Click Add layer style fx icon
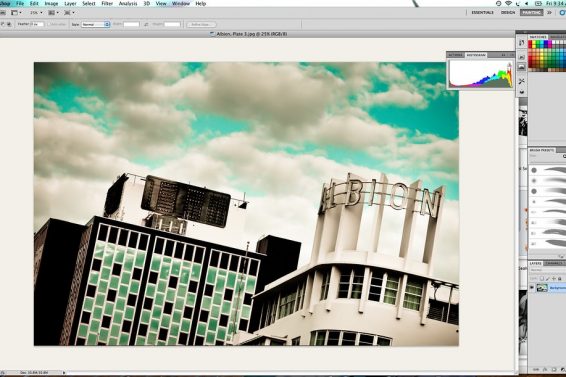 (x=545, y=369)
